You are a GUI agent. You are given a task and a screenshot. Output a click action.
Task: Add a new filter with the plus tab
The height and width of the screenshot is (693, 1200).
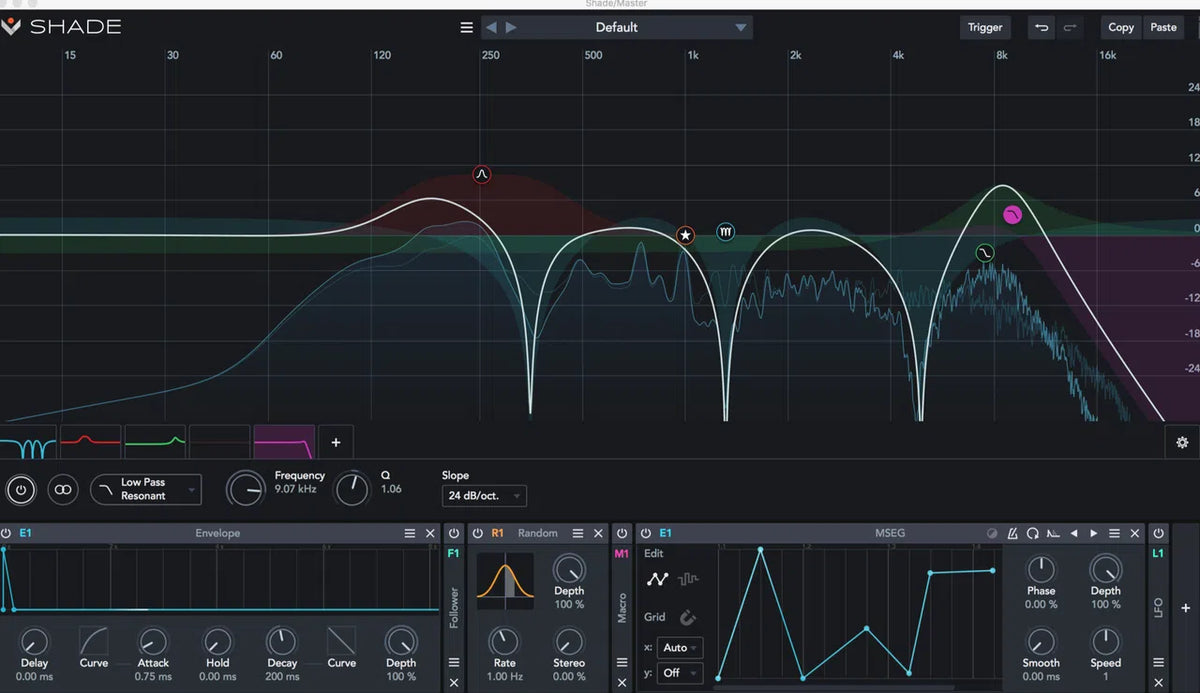point(336,442)
